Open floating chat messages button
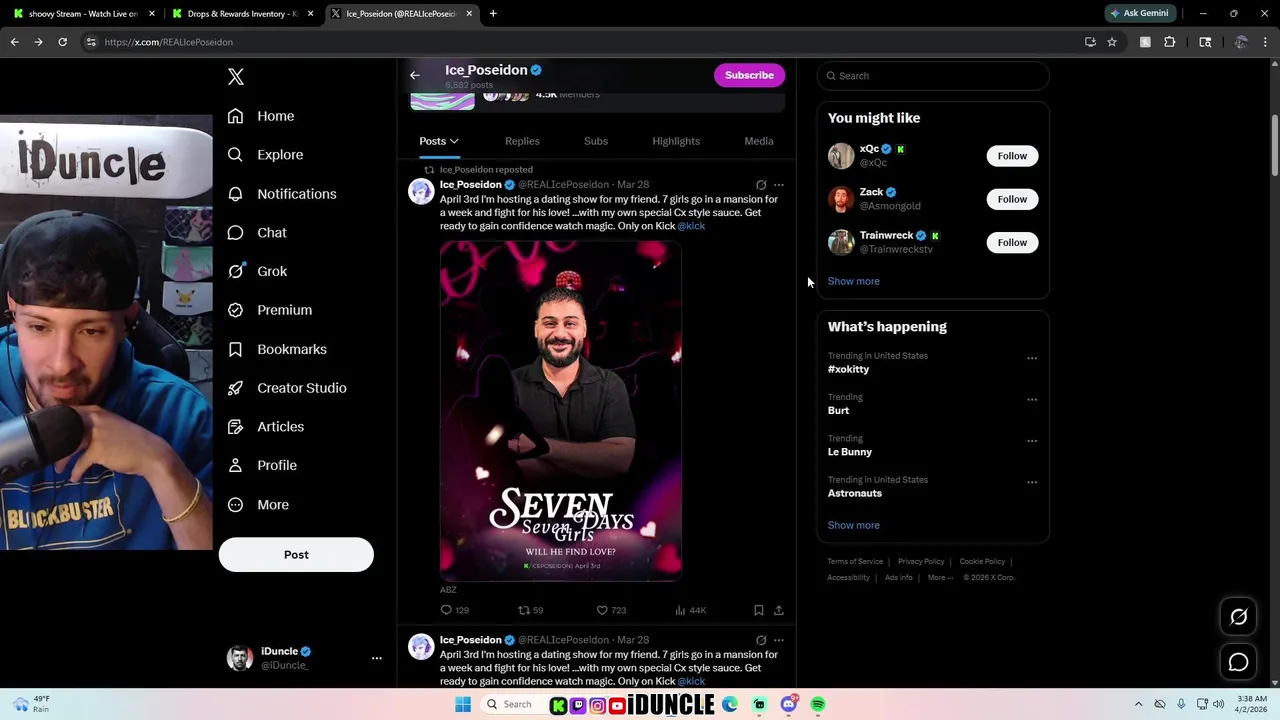 1238,662
